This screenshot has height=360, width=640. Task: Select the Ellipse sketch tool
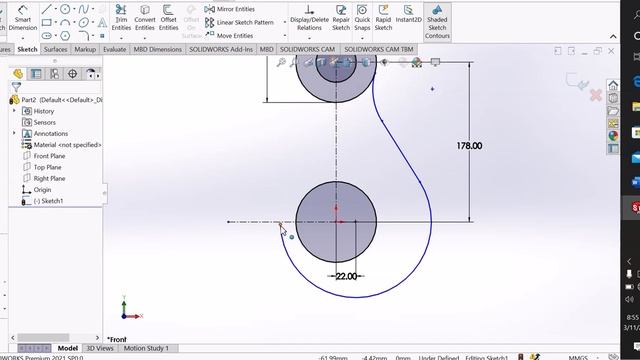[x=83, y=22]
